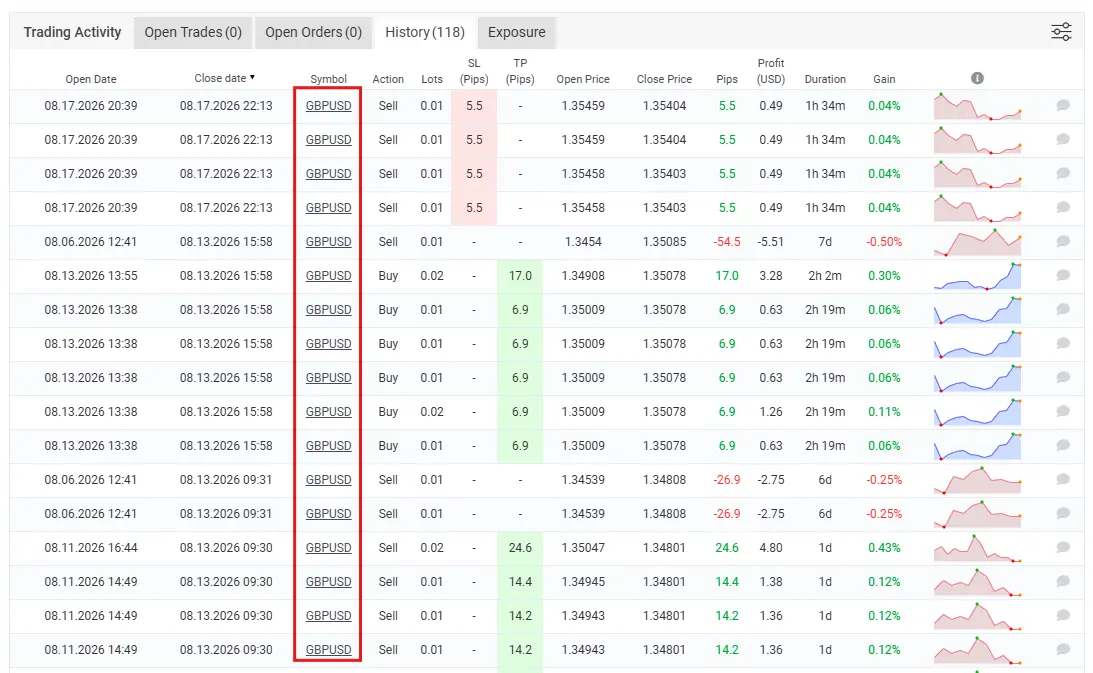Click the -54.5 pips value
The image size is (1093, 673).
pyautogui.click(x=727, y=241)
